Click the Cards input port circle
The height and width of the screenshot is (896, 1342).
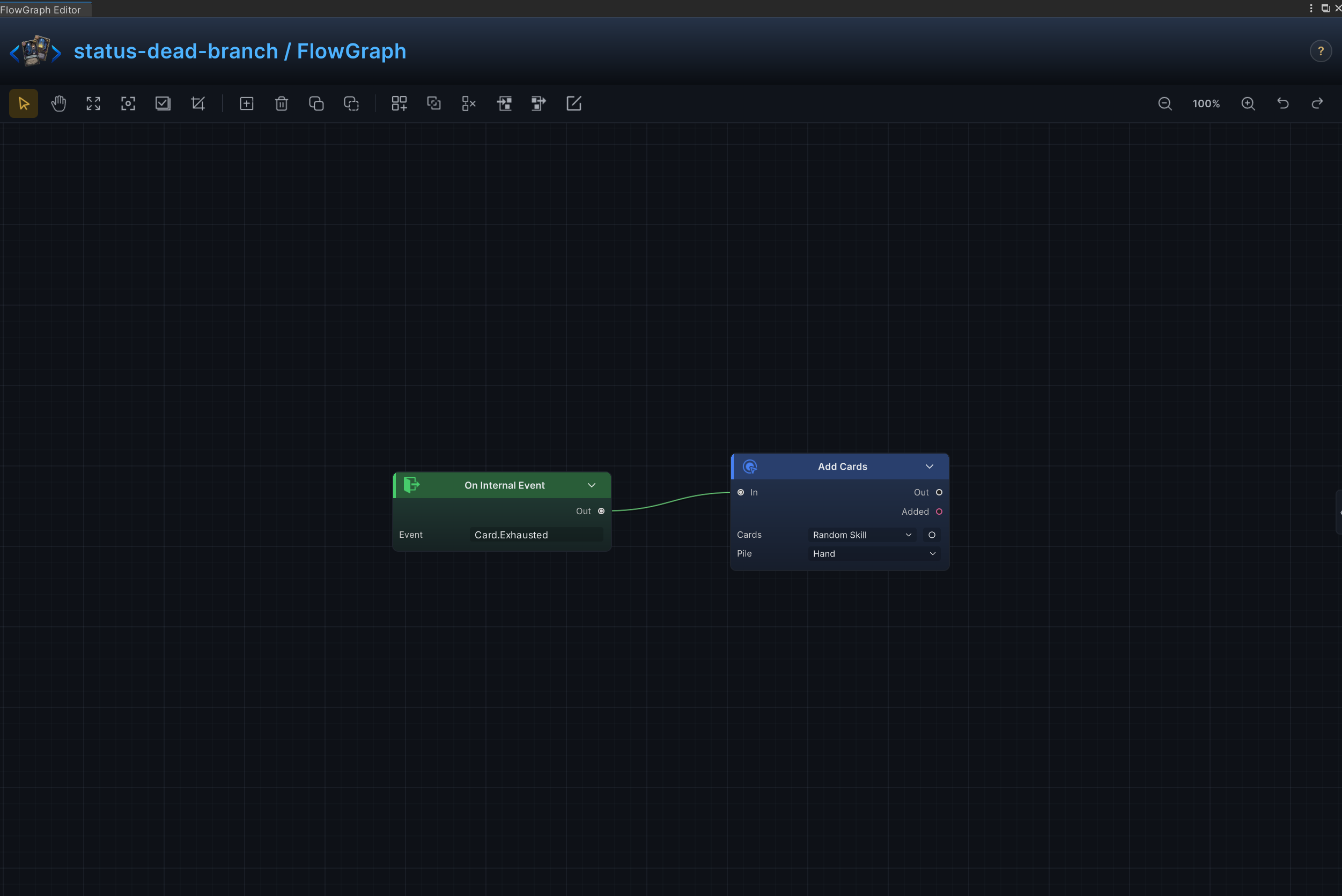coord(932,535)
